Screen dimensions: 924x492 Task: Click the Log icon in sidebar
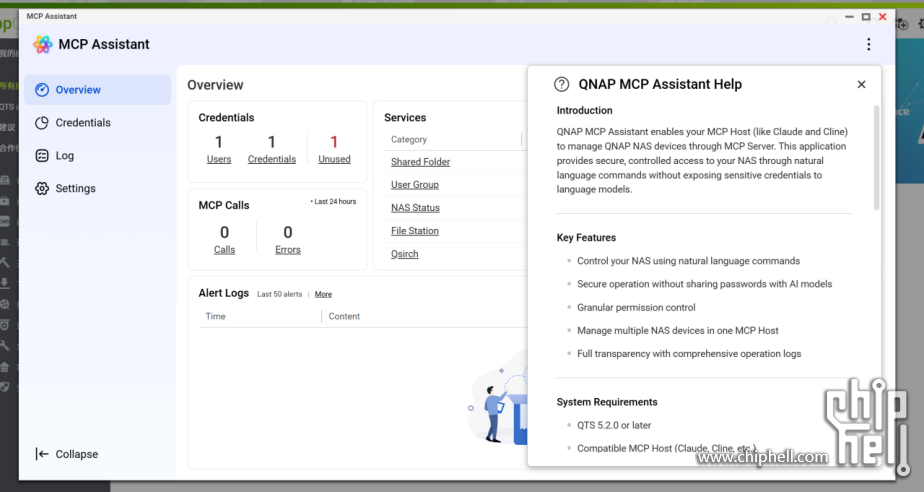point(42,156)
